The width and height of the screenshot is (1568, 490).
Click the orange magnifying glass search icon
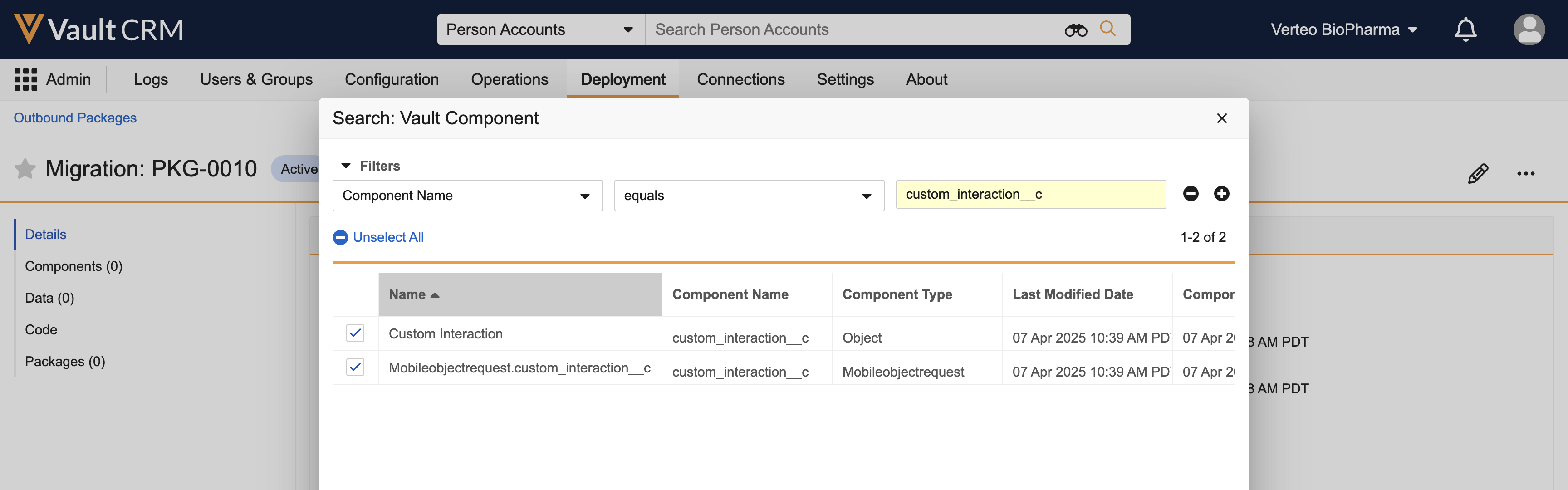click(1108, 29)
